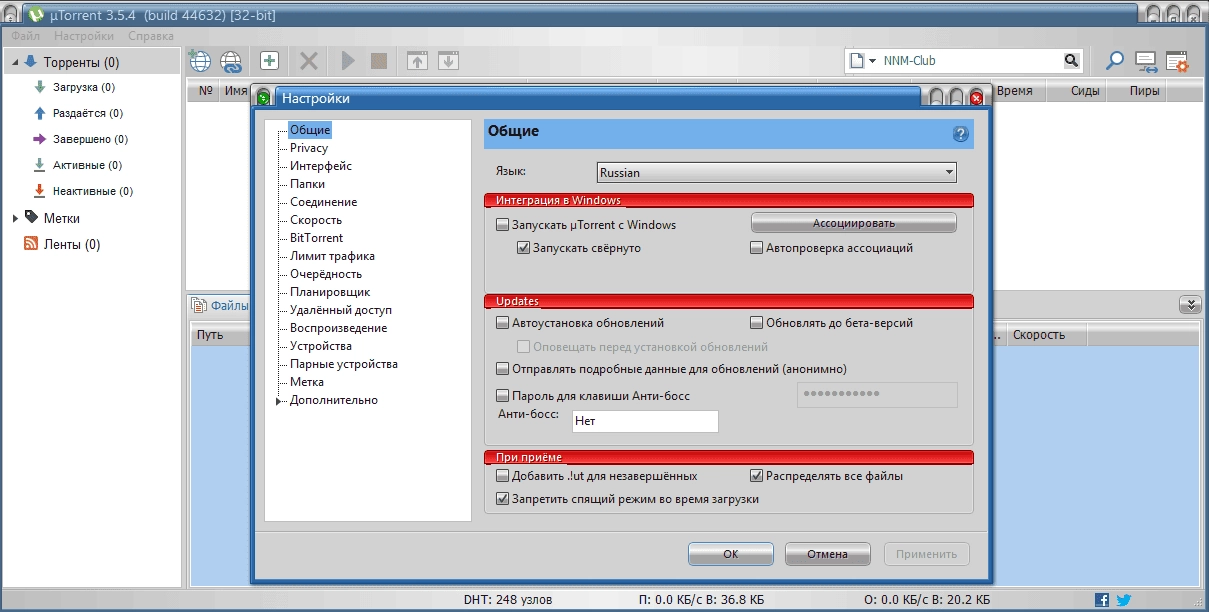Select Интерфейс in the settings tree

(321, 166)
